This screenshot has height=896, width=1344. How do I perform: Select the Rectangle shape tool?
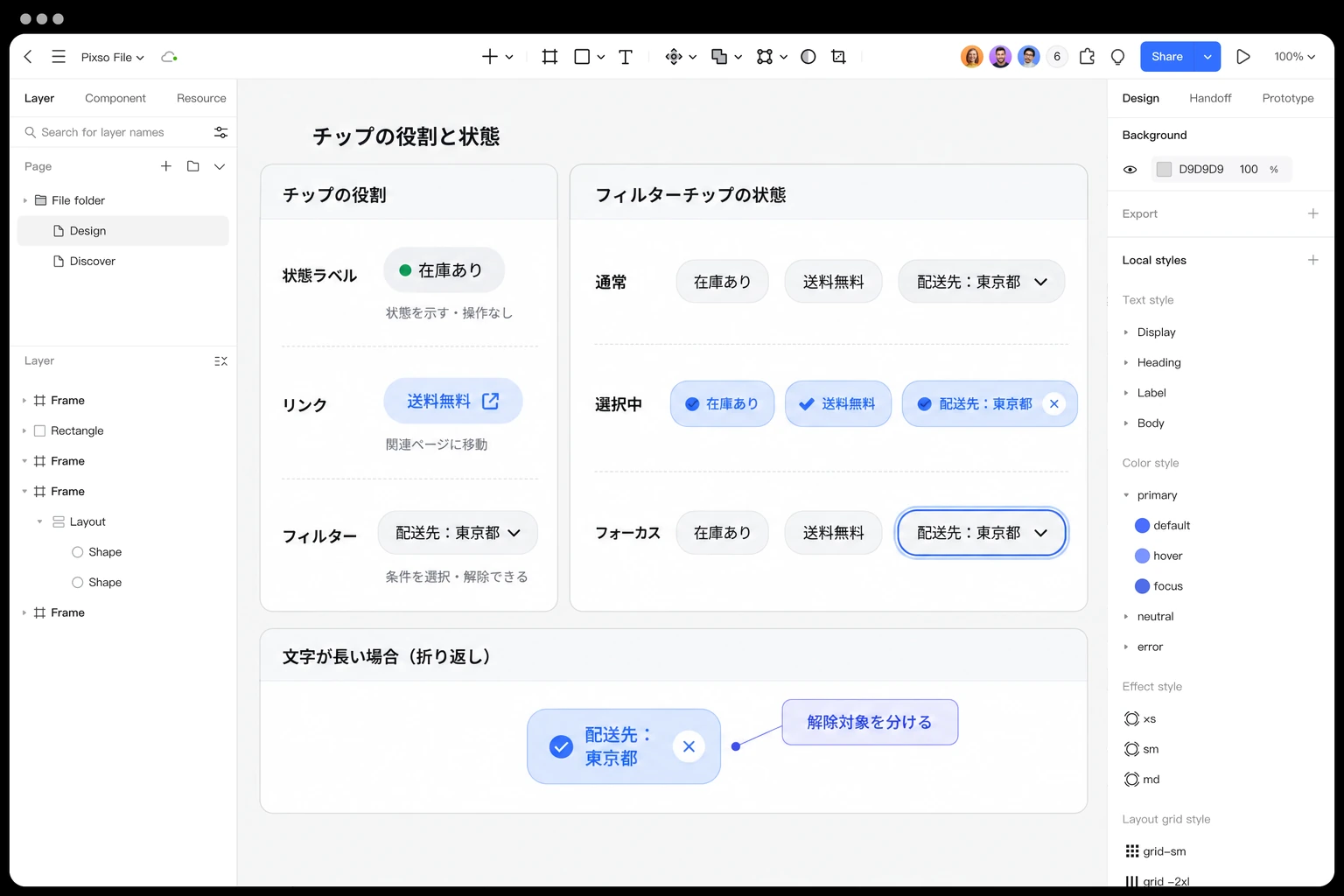[582, 57]
